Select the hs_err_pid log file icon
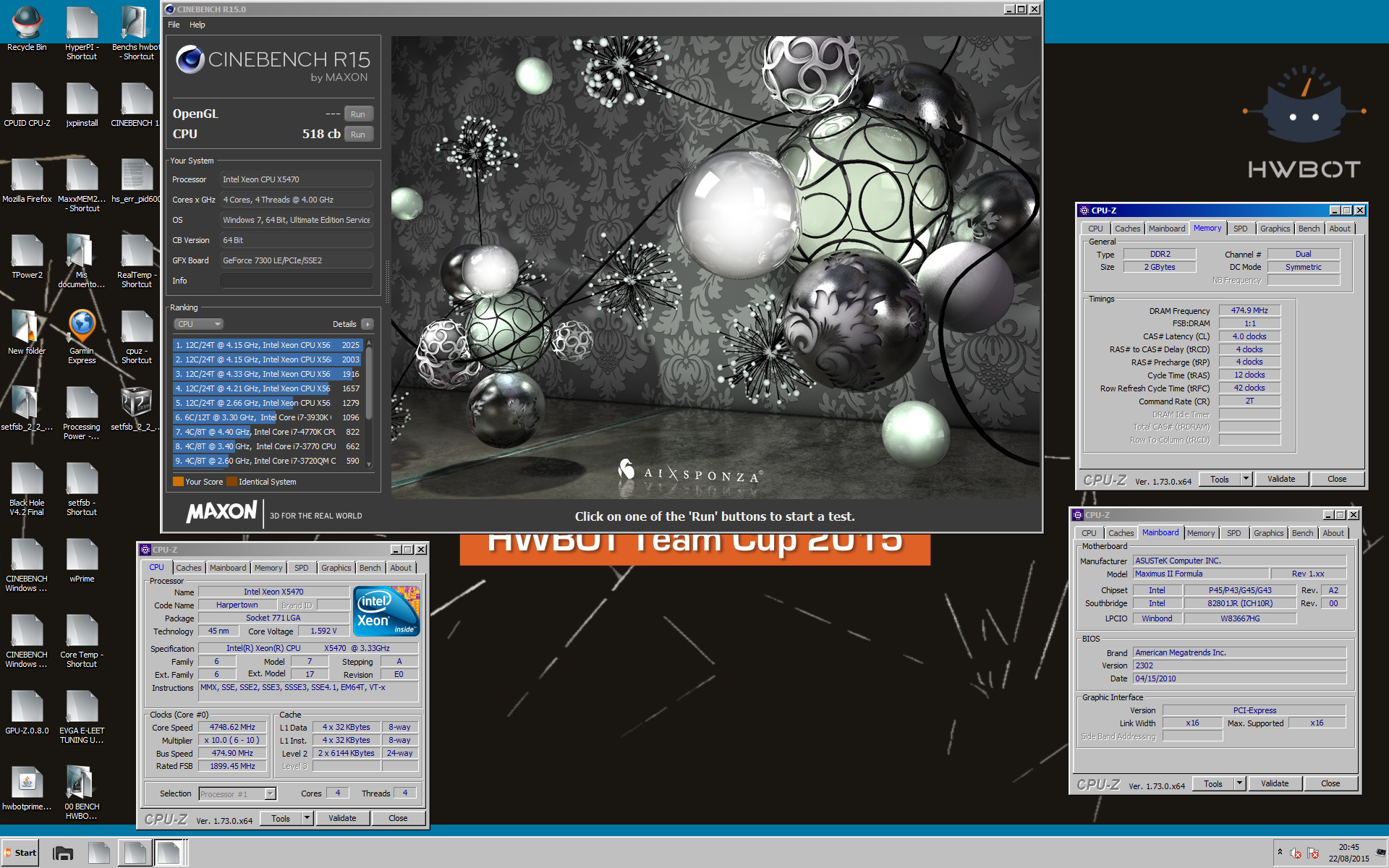Image resolution: width=1389 pixels, height=868 pixels. [x=137, y=181]
